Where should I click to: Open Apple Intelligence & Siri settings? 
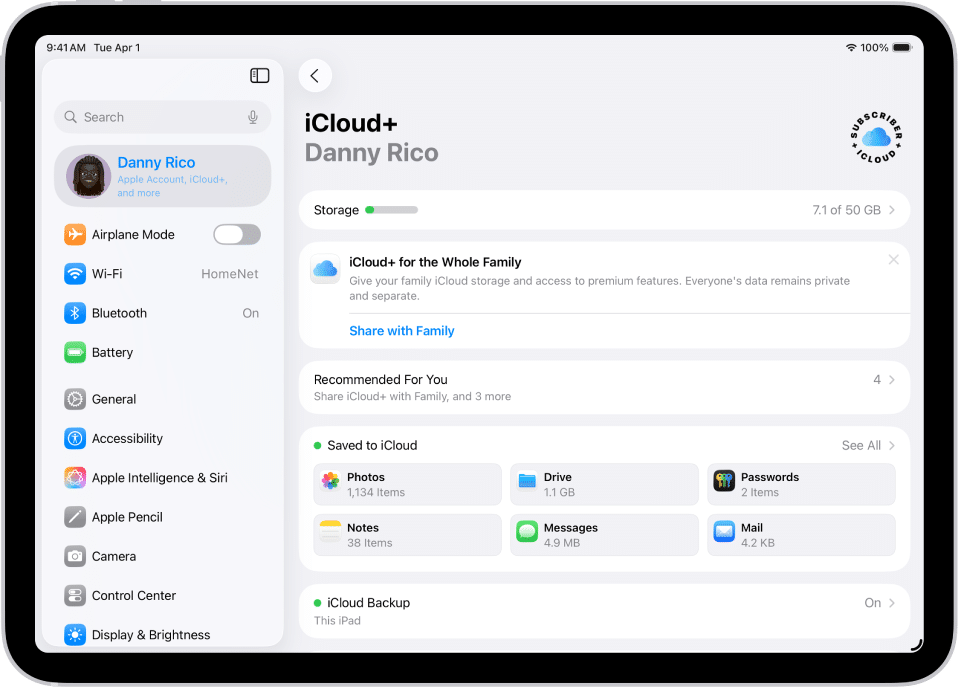coord(162,478)
